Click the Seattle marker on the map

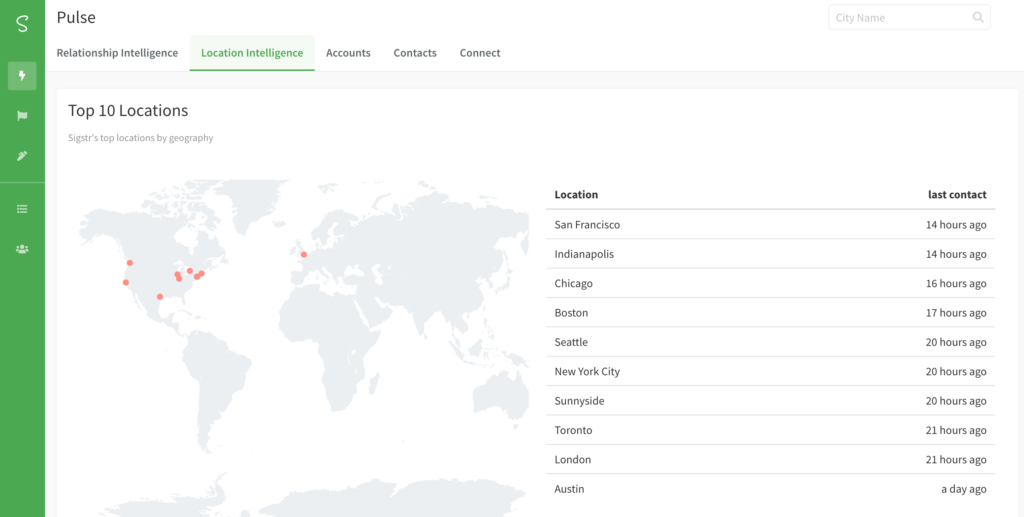(x=130, y=262)
